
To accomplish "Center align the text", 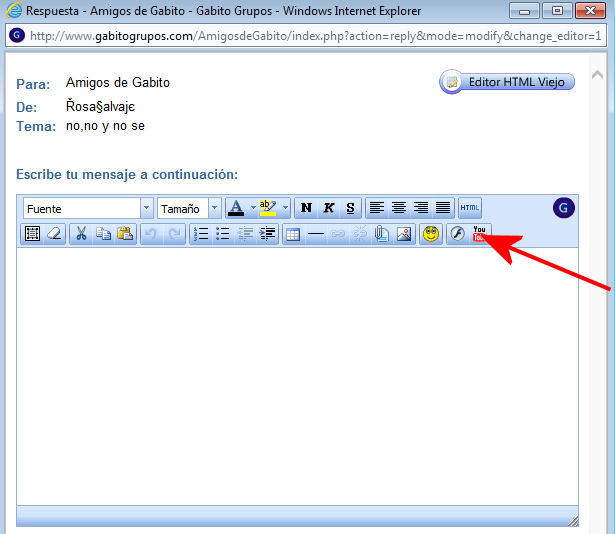I will [x=399, y=208].
